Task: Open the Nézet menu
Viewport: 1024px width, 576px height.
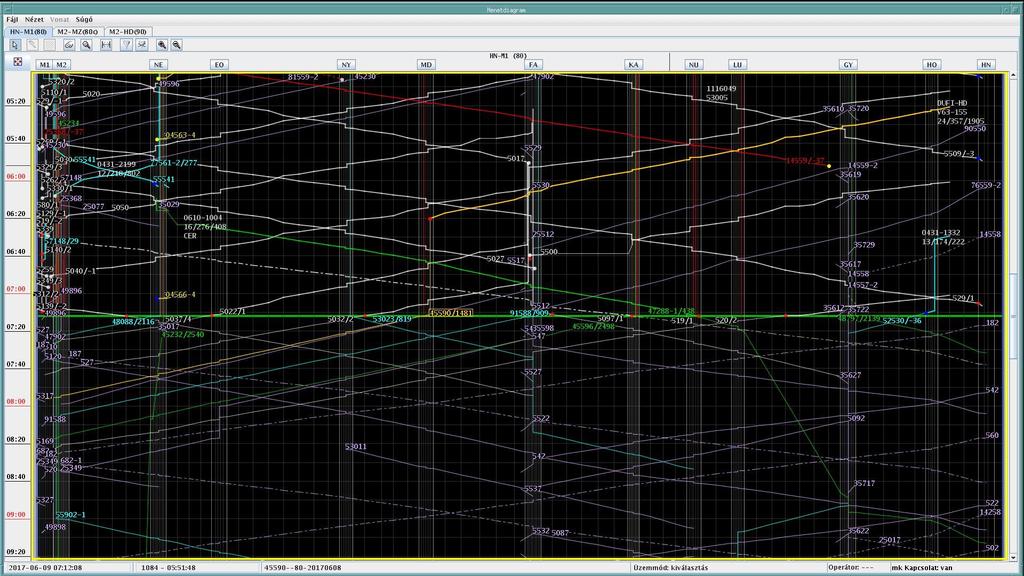Action: pyautogui.click(x=34, y=20)
